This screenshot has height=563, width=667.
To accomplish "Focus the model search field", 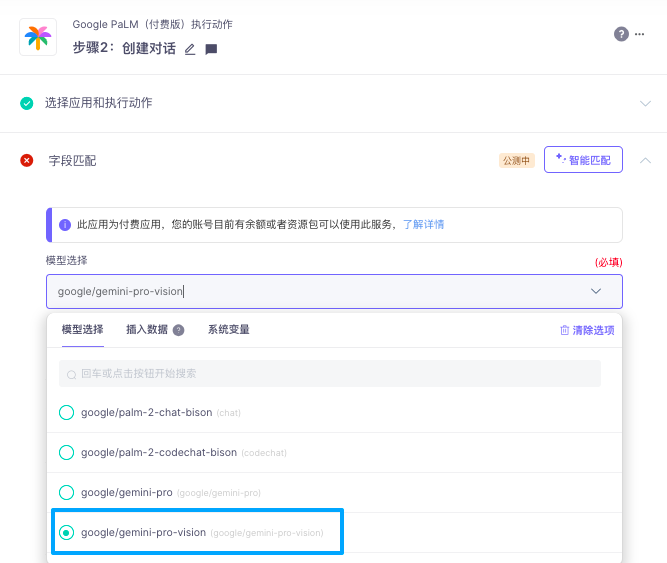I will pos(330,374).
